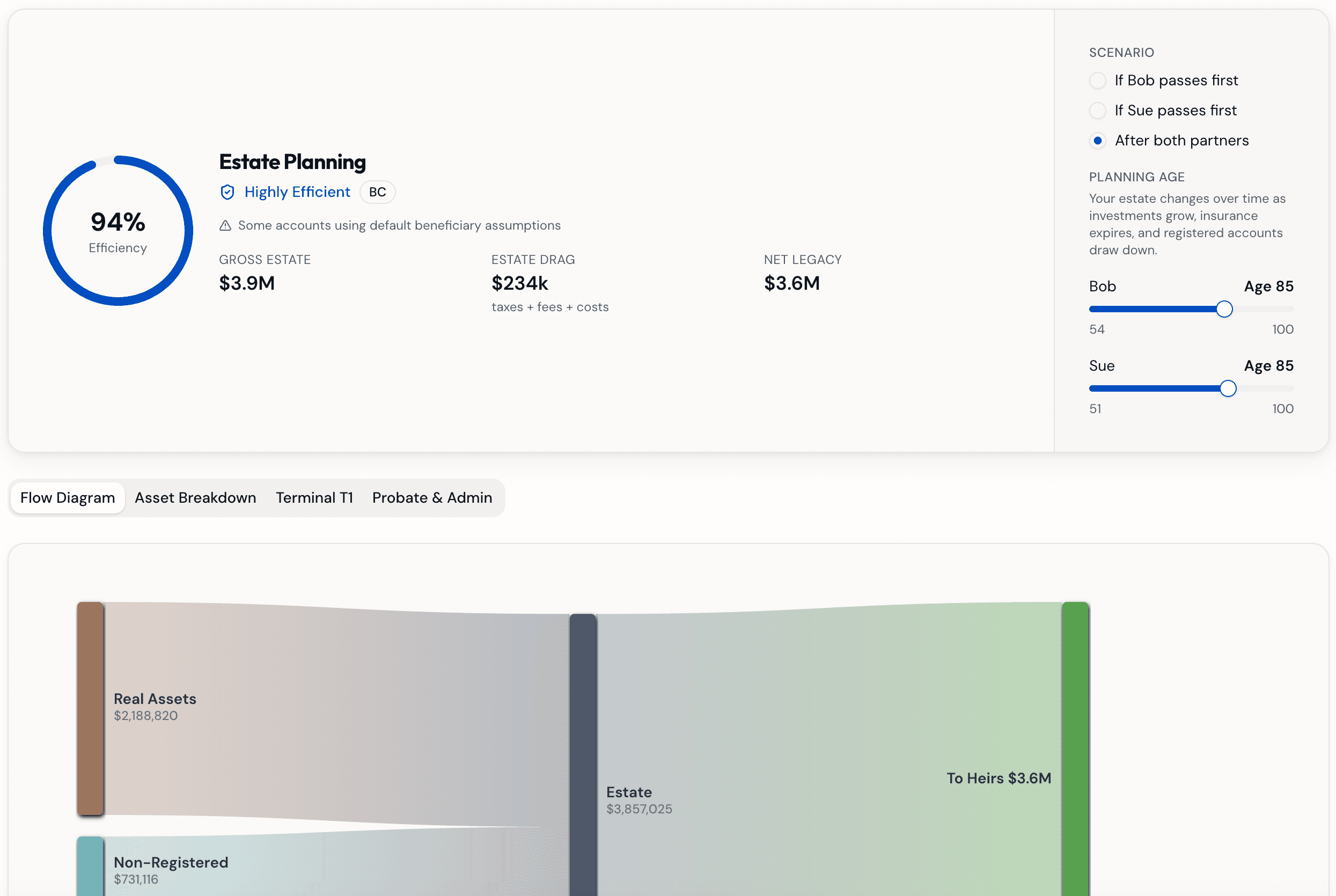Select the 'If Bob passes first' scenario
The image size is (1336, 896).
click(x=1098, y=80)
